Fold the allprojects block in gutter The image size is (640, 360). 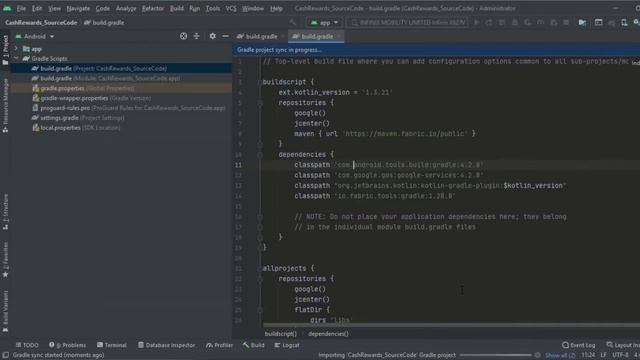[x=260, y=268]
